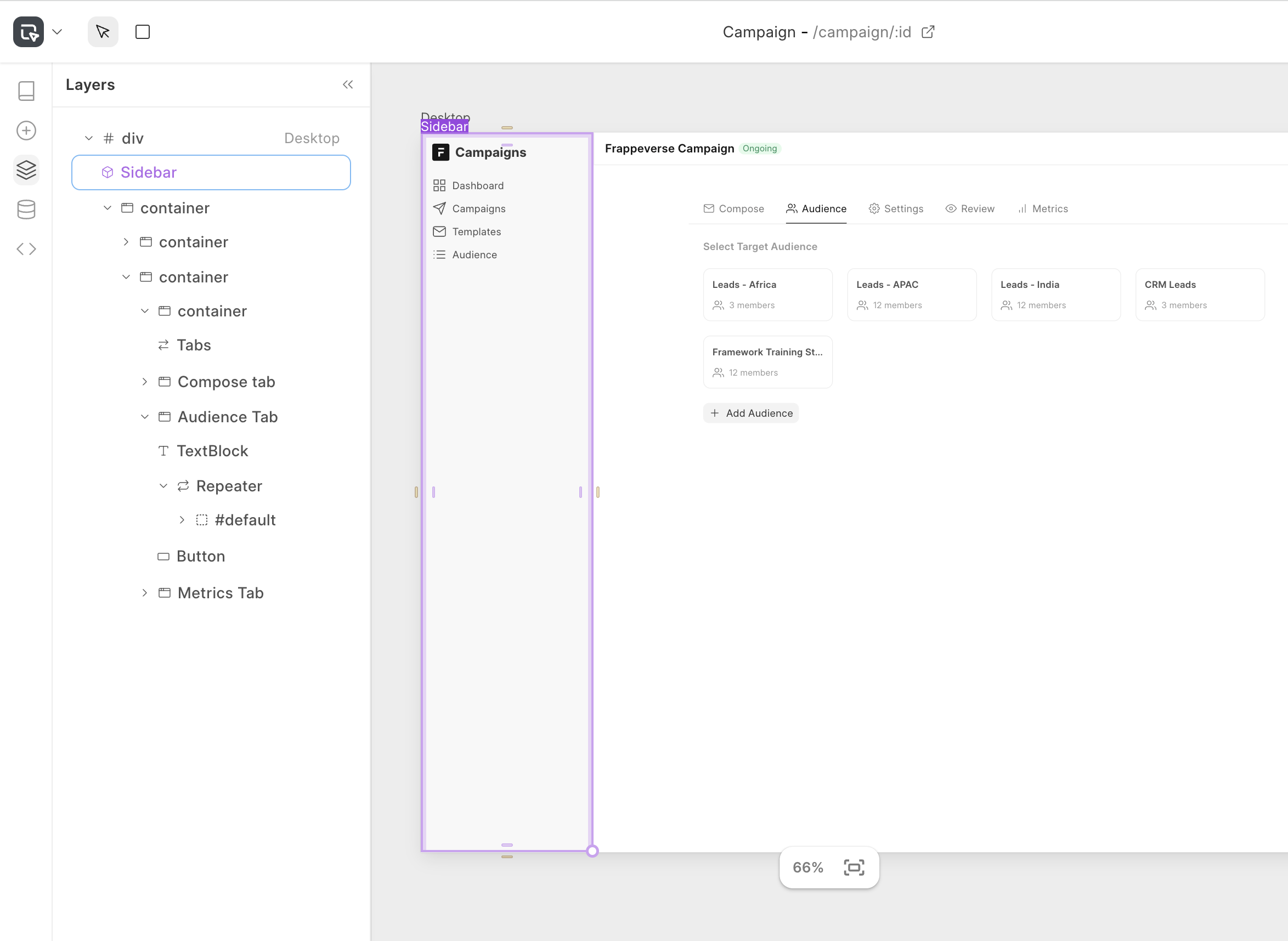Select the arrow pointer tool
Screen dimensions: 1288x941
tap(103, 32)
